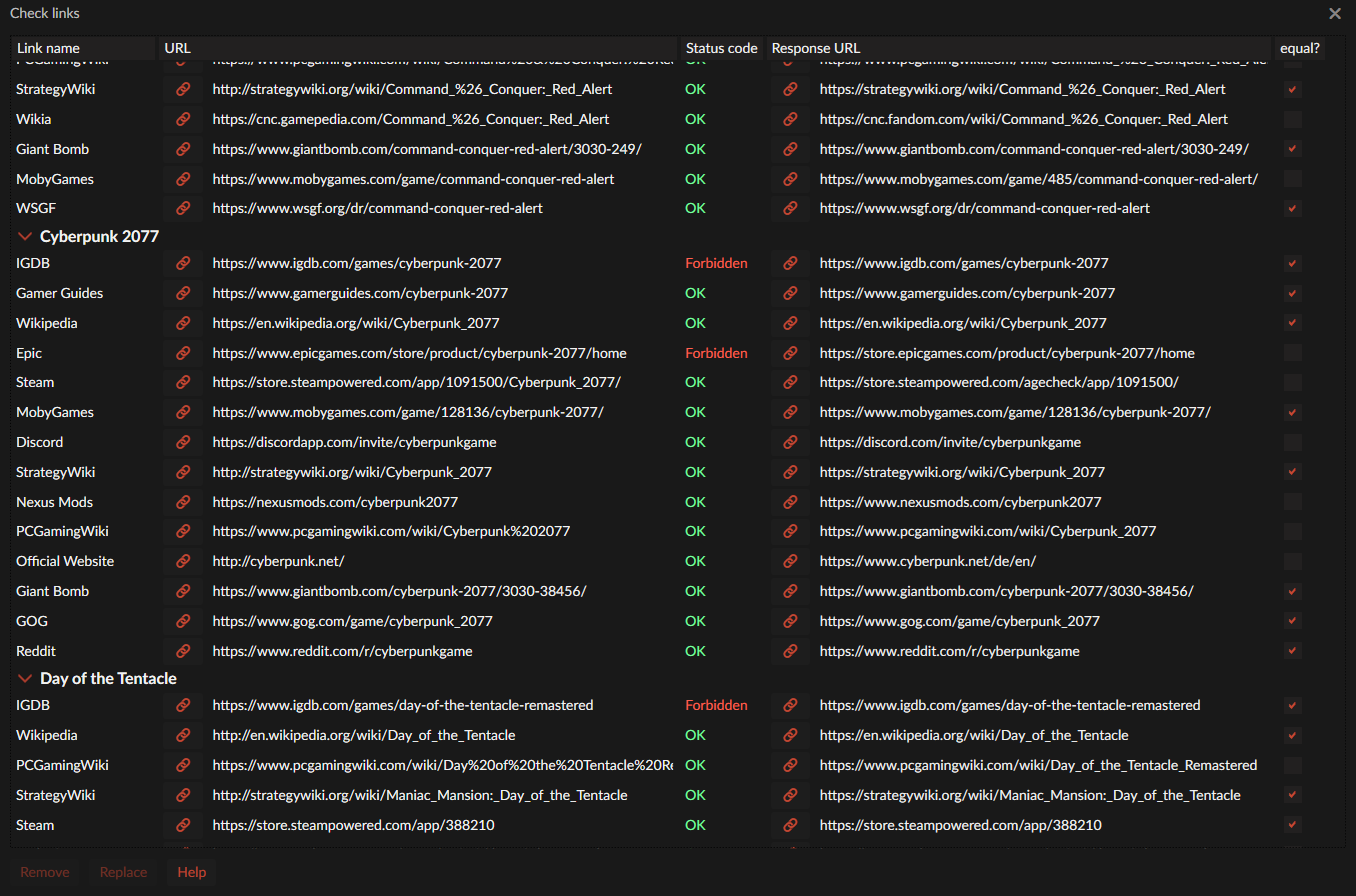The width and height of the screenshot is (1356, 896).
Task: Click the Reddit row URL link icon
Action: click(x=183, y=651)
